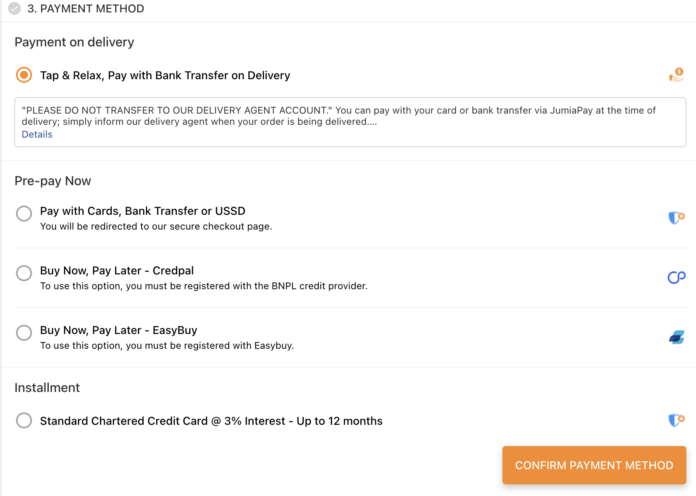Click the Credpal BNPL registration note text
Viewport: 696px width, 496px height.
[x=204, y=286]
